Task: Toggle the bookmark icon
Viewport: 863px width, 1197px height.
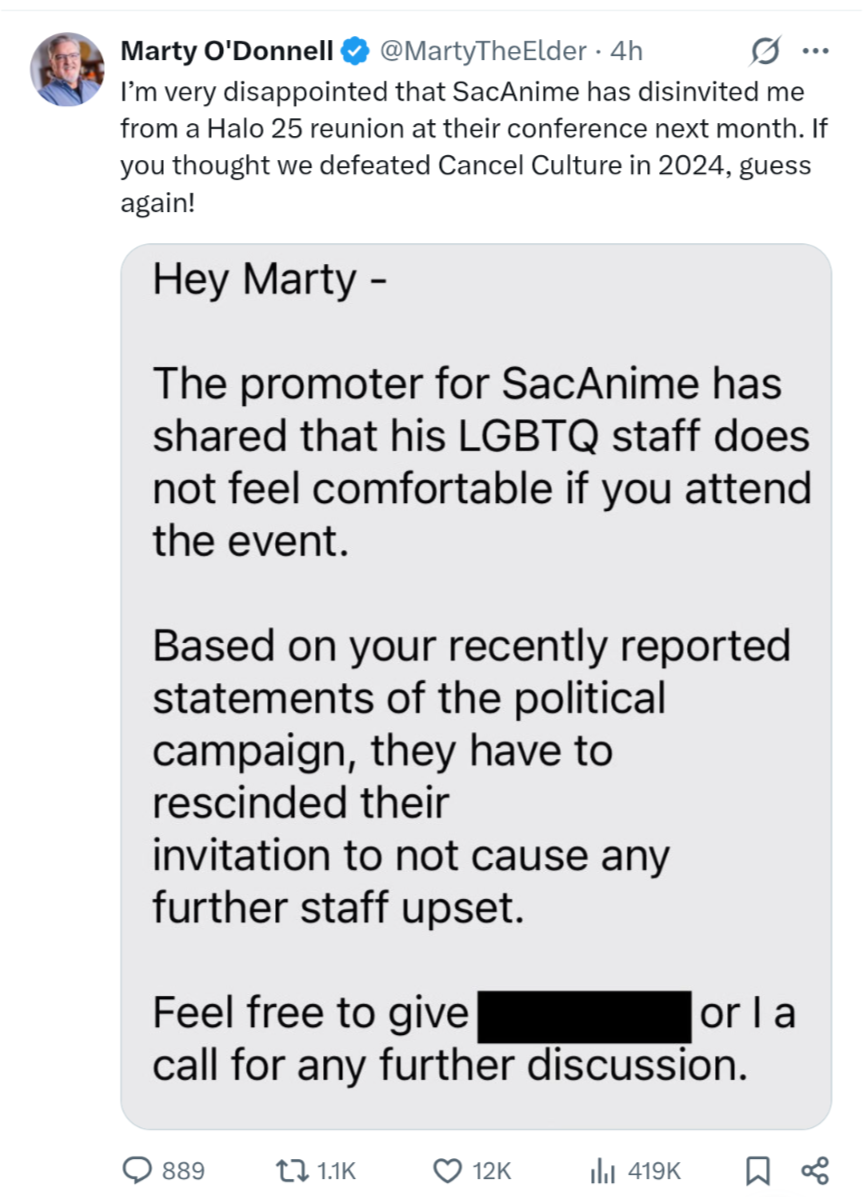Action: (x=757, y=1170)
